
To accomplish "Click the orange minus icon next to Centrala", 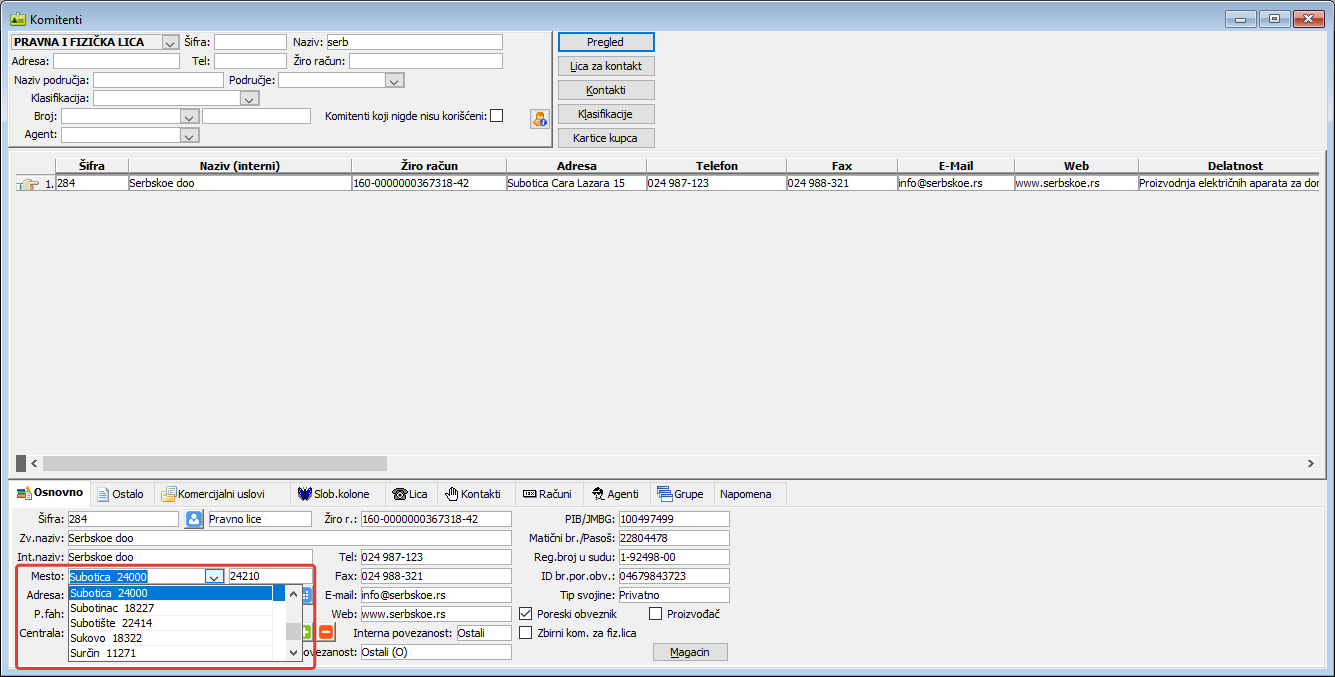I will (325, 633).
